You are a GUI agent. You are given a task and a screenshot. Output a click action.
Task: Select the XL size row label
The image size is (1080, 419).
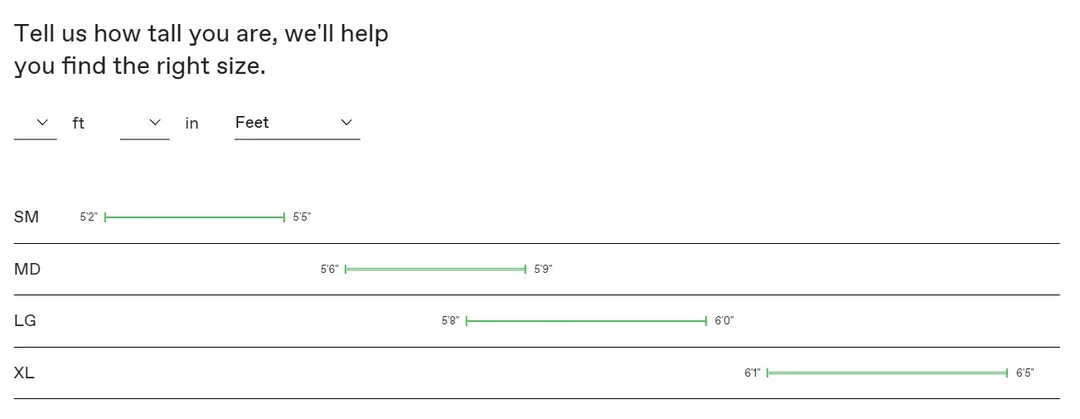click(24, 373)
